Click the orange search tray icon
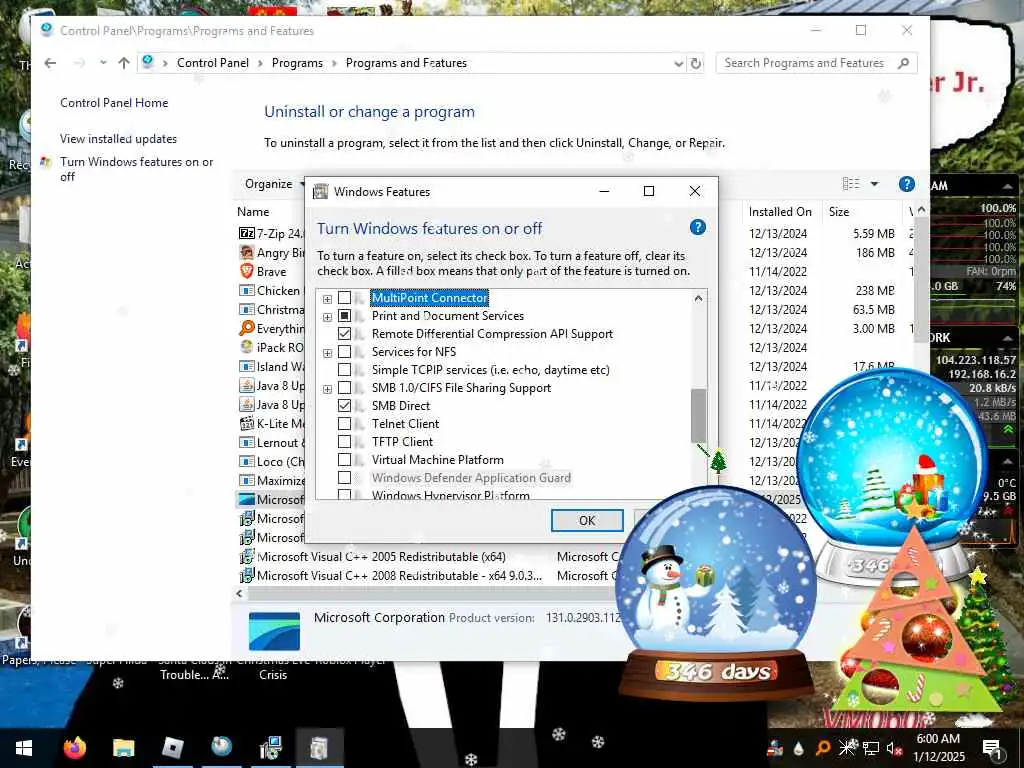Viewport: 1024px width, 768px height. click(x=823, y=748)
